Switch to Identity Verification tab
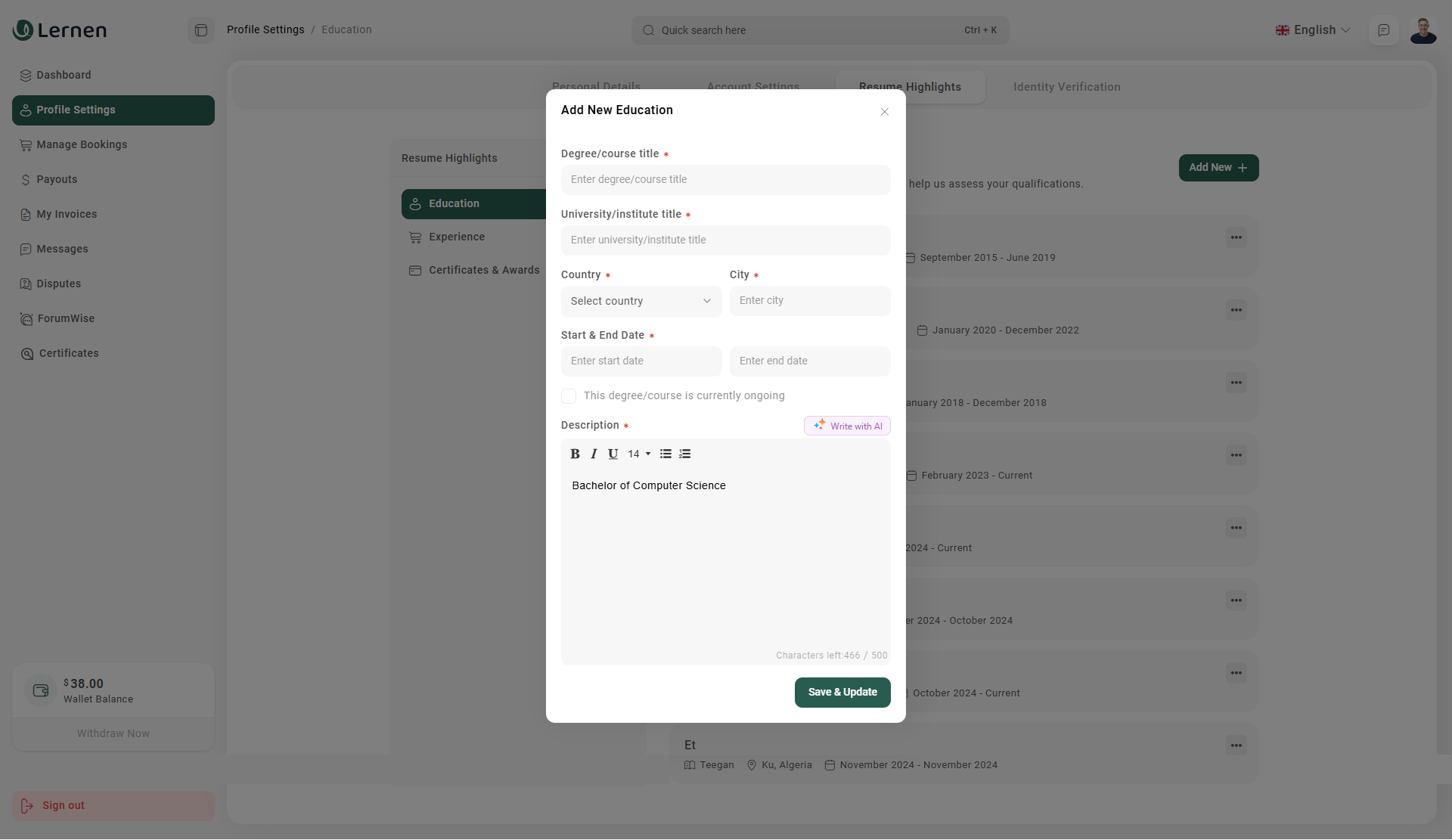1452x840 pixels. (x=1066, y=87)
